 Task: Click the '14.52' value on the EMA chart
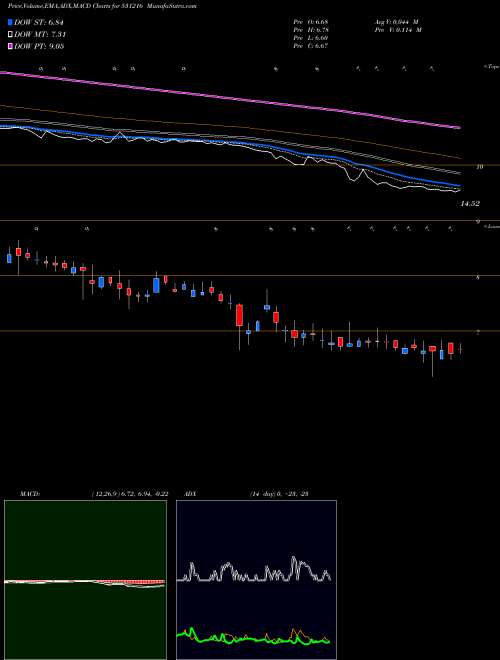470,204
